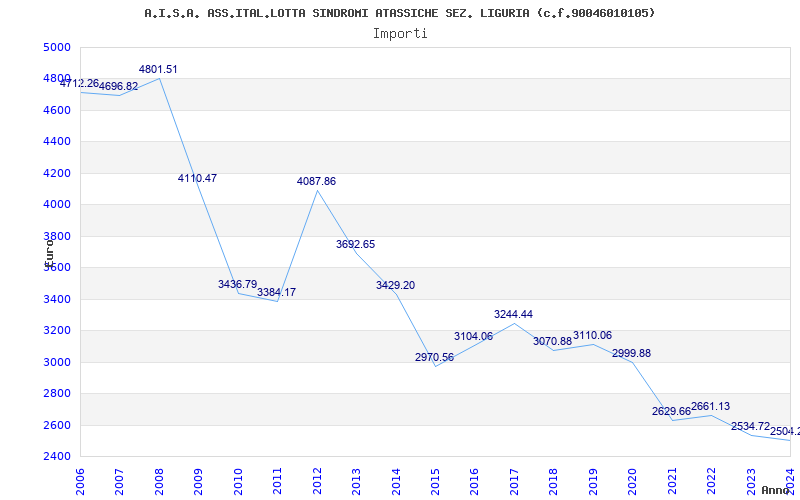This screenshot has width=800, height=500.
Task: Select the 4087.86 data label
Action: click(x=316, y=182)
